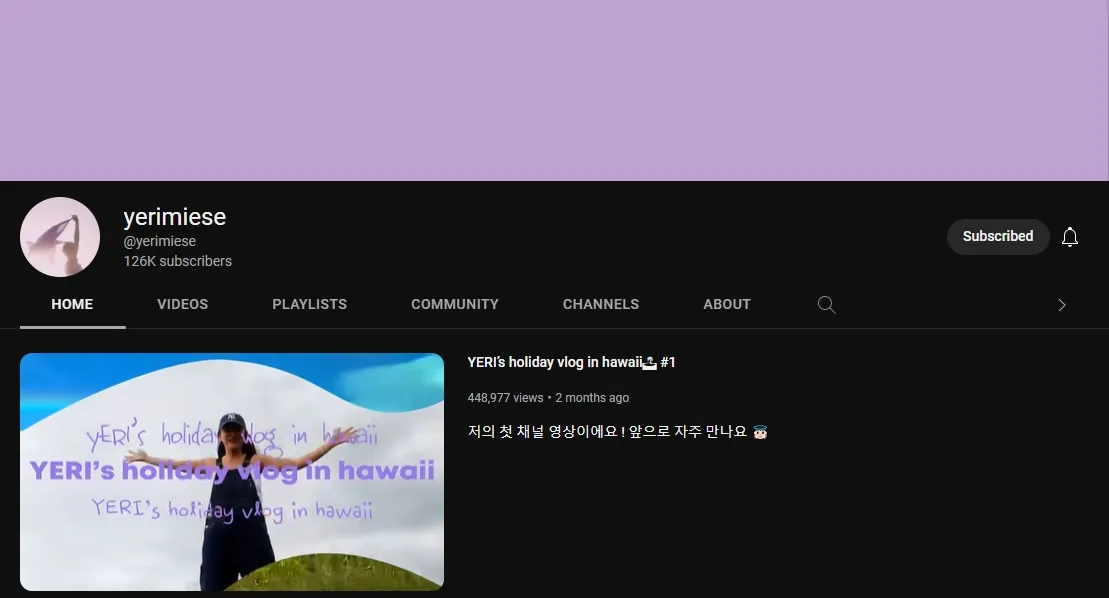Open the "YERI's holiday vlog in hawaii #1" title
This screenshot has height=598, width=1109.
[x=571, y=363]
